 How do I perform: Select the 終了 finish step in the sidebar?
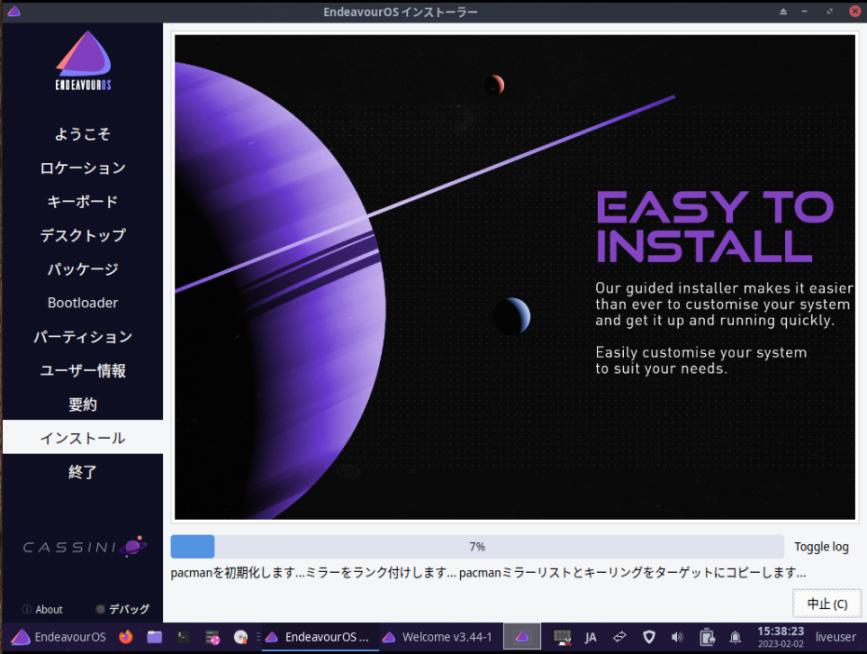click(x=82, y=472)
